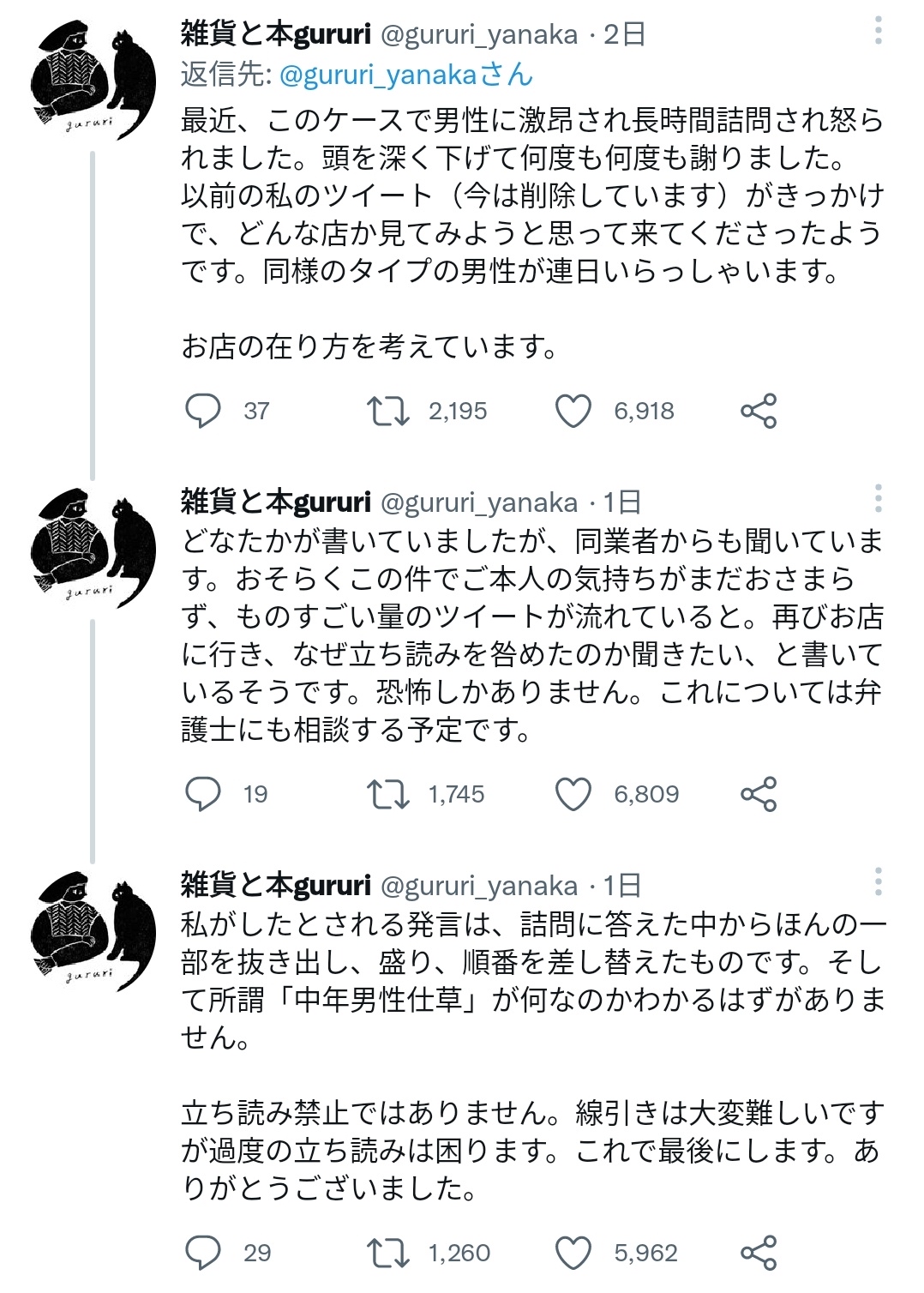The height and width of the screenshot is (1293, 924).
Task: Open more options menu on second tweet
Action: click(879, 499)
